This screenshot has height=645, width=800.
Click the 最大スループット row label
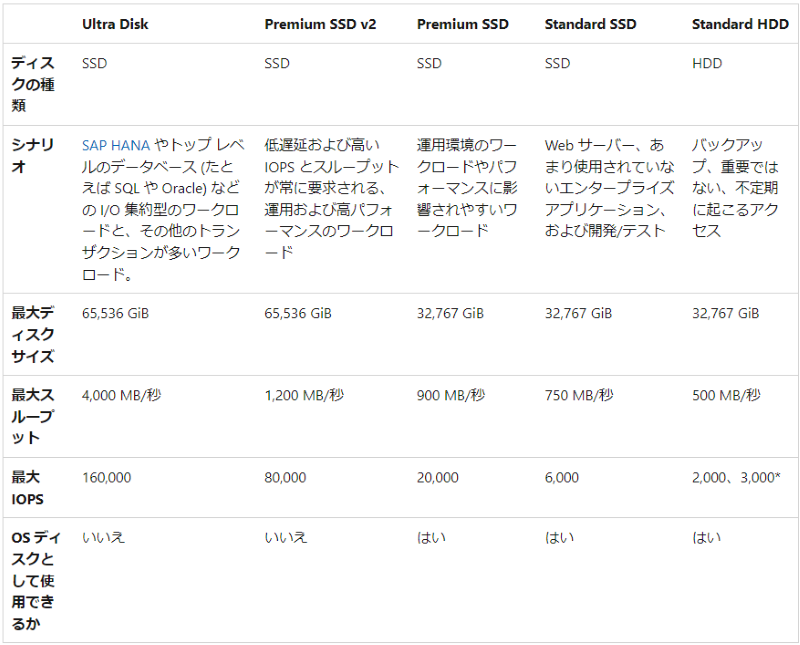pyautogui.click(x=33, y=416)
